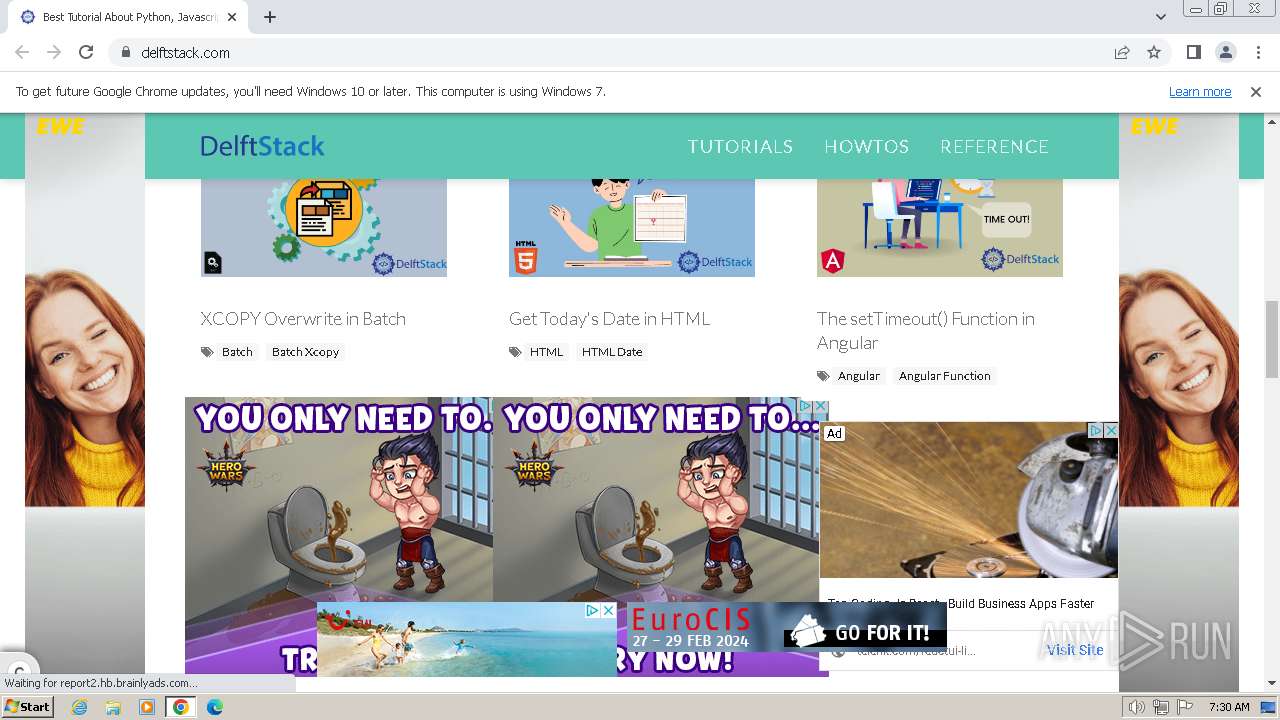Open the HOWTOS menu
The image size is (1280, 720).
coord(866,146)
